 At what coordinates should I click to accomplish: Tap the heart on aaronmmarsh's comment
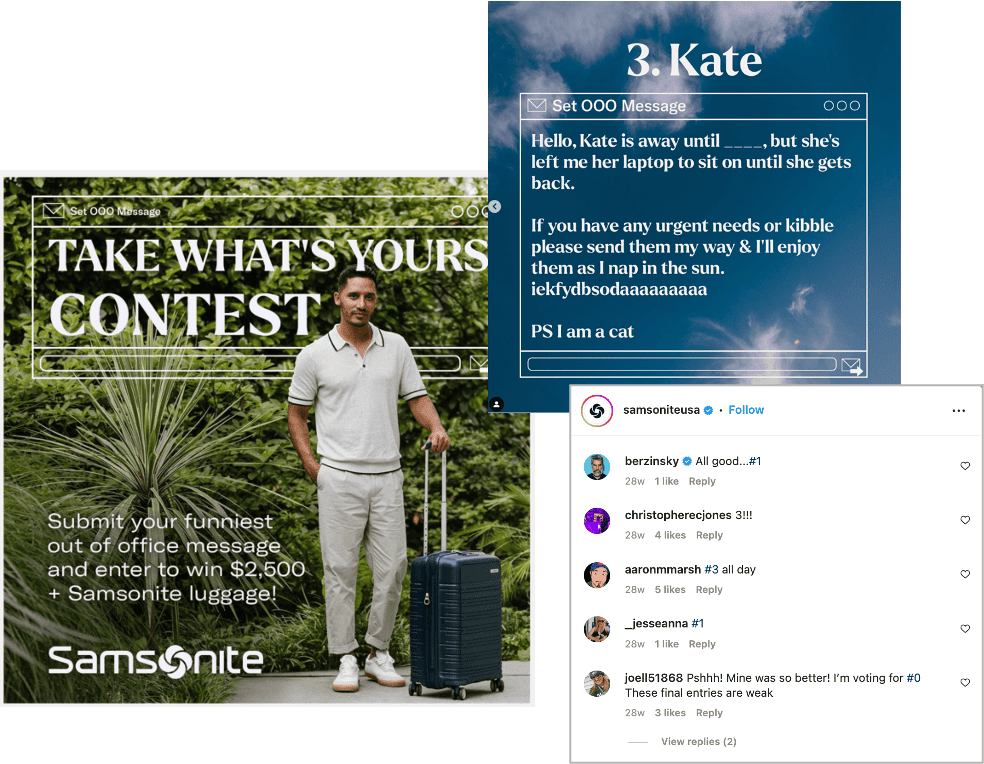pyautogui.click(x=965, y=574)
